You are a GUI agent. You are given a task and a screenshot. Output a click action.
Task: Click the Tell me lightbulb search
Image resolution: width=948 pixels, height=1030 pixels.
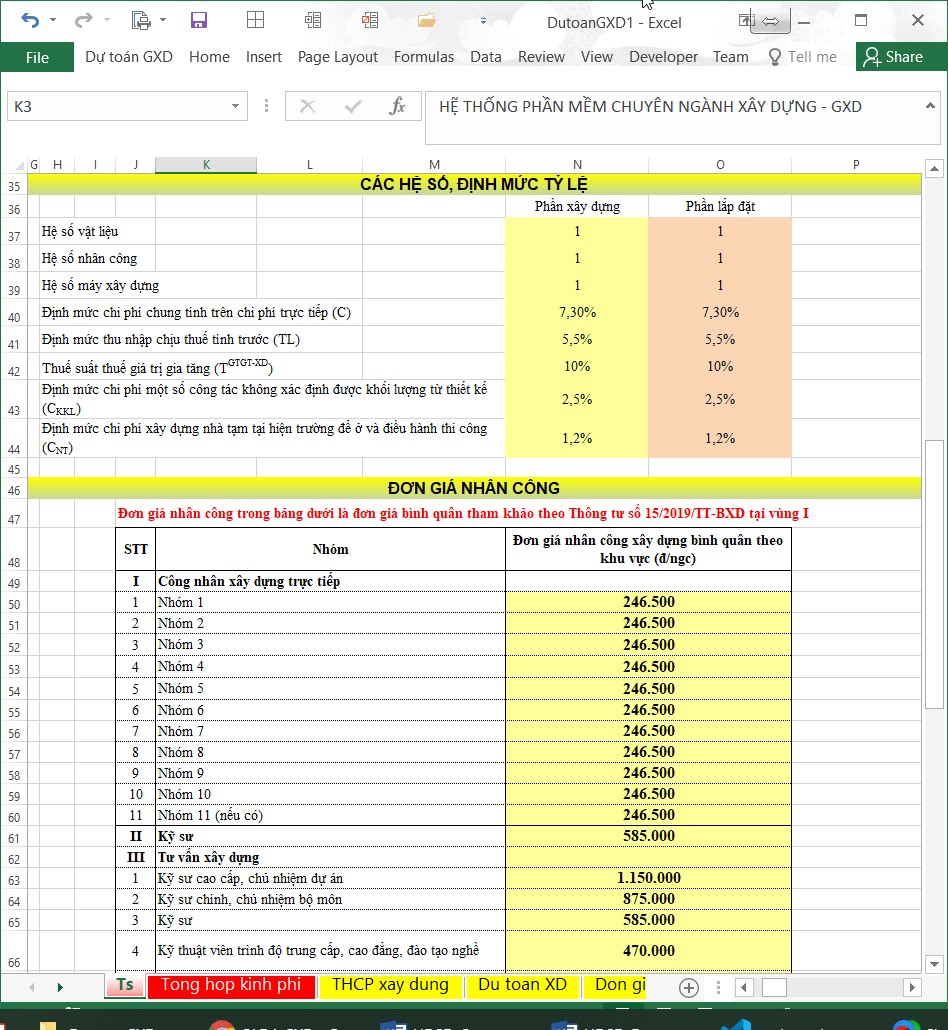pyautogui.click(x=801, y=57)
